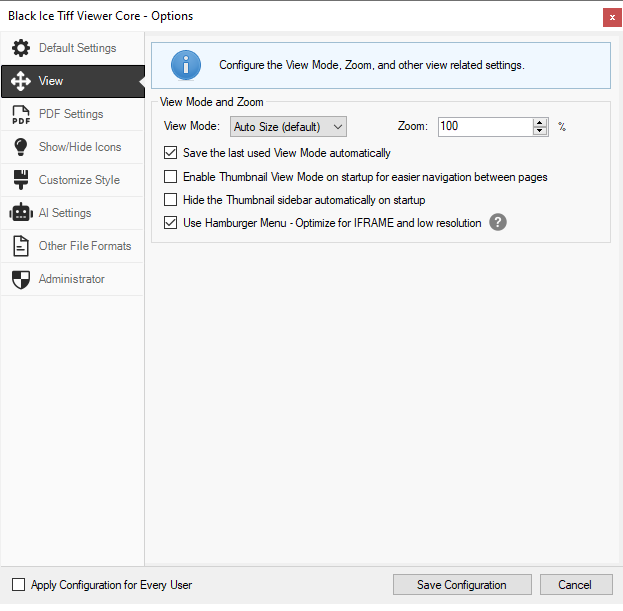623x611 pixels.
Task: Toggle the Use Hamburger Menu checkbox
Action: click(170, 222)
